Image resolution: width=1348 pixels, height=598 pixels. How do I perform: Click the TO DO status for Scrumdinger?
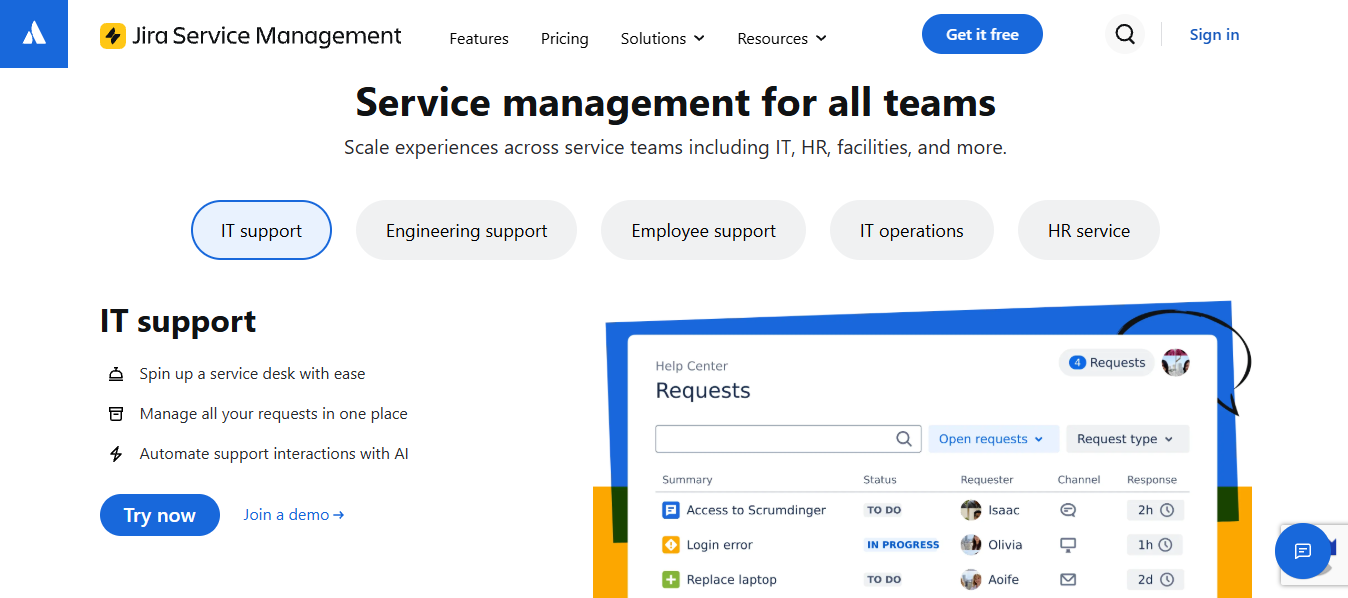(x=884, y=510)
